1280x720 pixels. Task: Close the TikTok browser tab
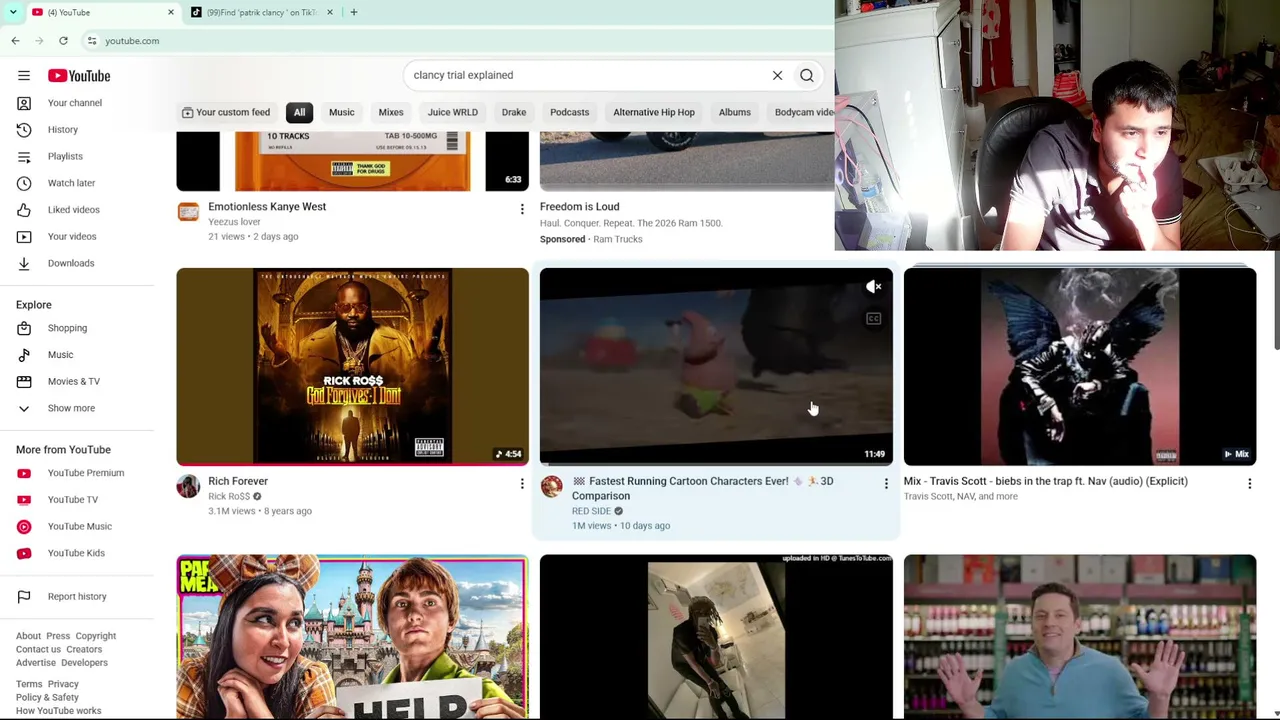pos(330,12)
